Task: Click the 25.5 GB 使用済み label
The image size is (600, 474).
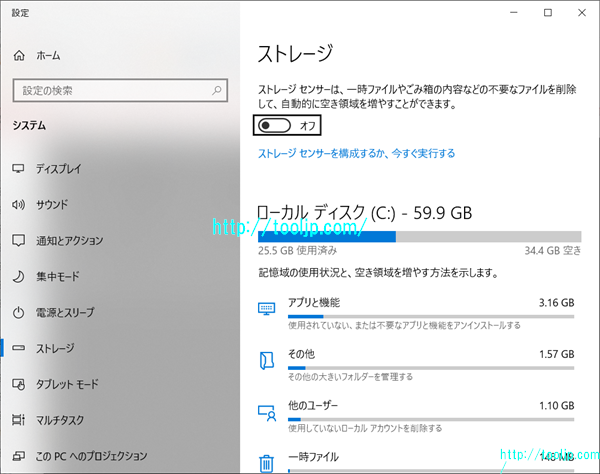Action: click(297, 251)
